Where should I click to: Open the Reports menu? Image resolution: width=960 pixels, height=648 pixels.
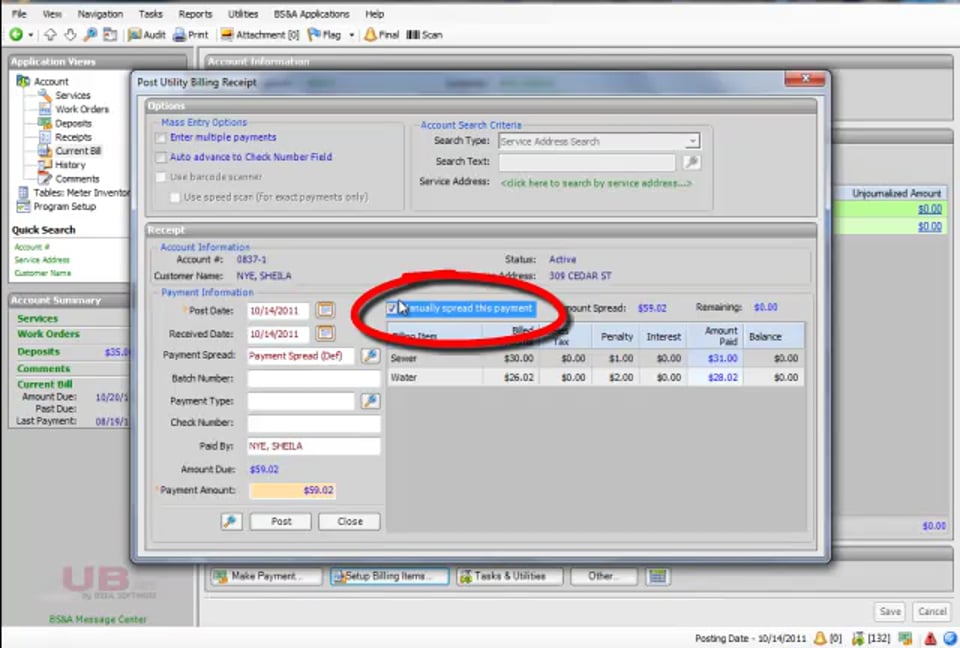click(x=195, y=13)
